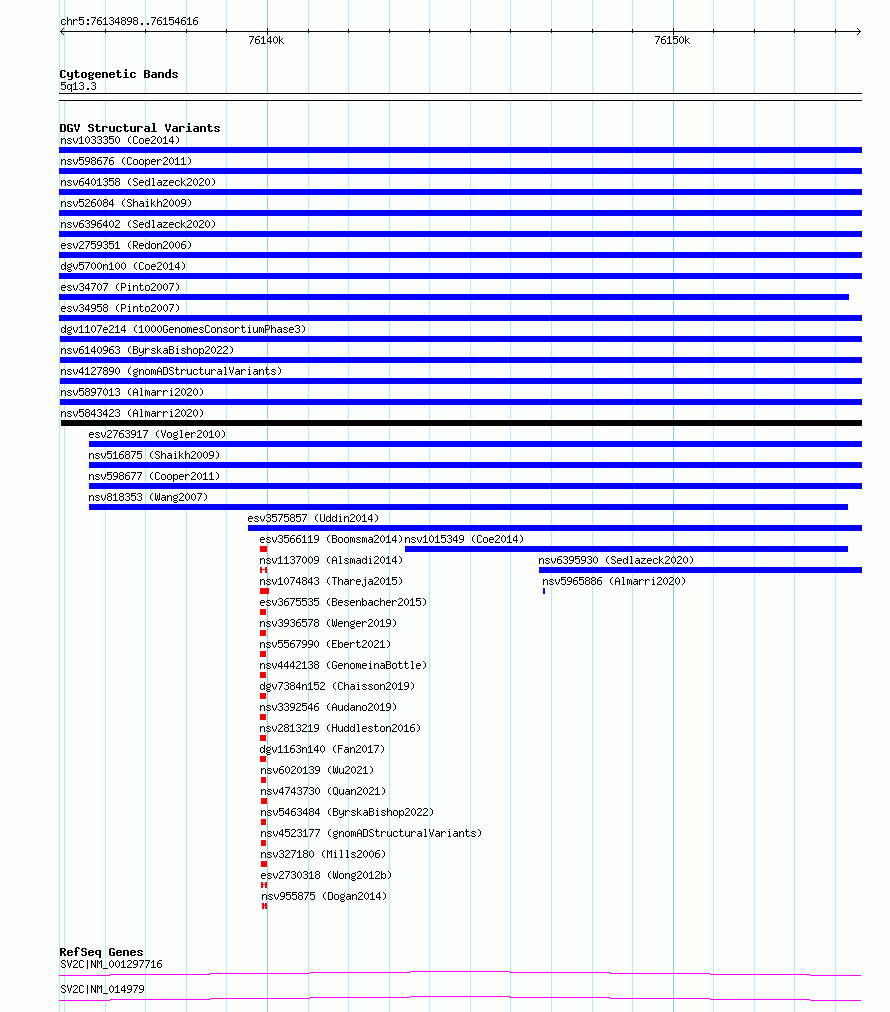Click esv3566119 (Boomsma2014) label
The width and height of the screenshot is (890, 1012).
tap(331, 539)
